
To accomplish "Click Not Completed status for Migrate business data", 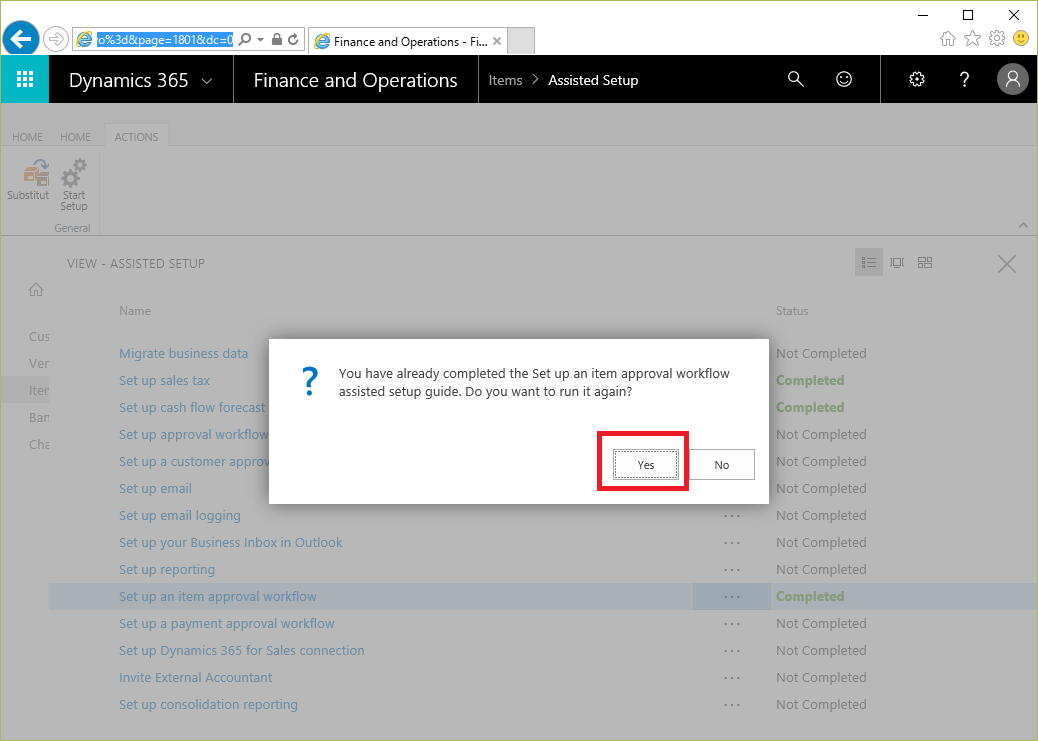I will coord(821,354).
